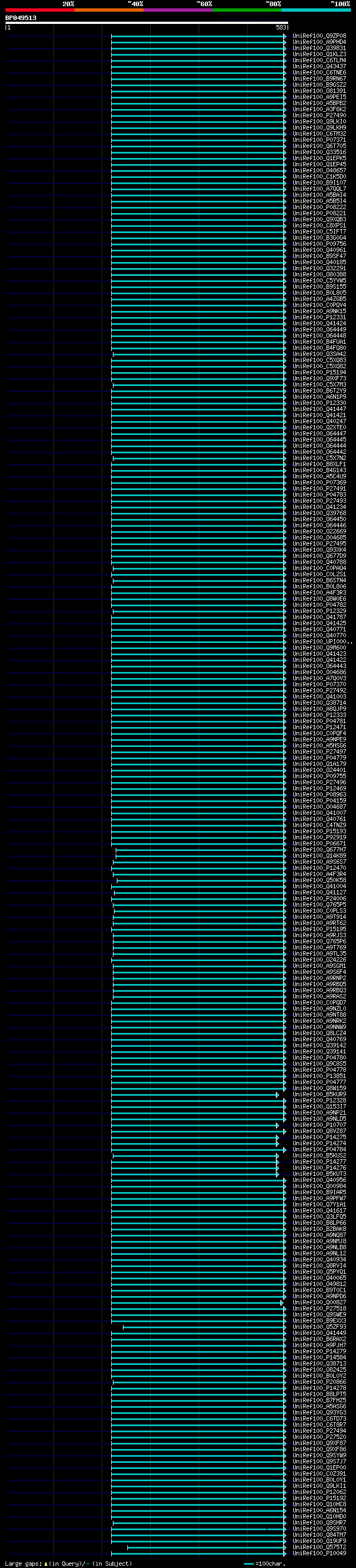Viewport: 356px width, 1568px height.
Task: Select the UniRef100_A9PEI5 label
Action: (319, 97)
